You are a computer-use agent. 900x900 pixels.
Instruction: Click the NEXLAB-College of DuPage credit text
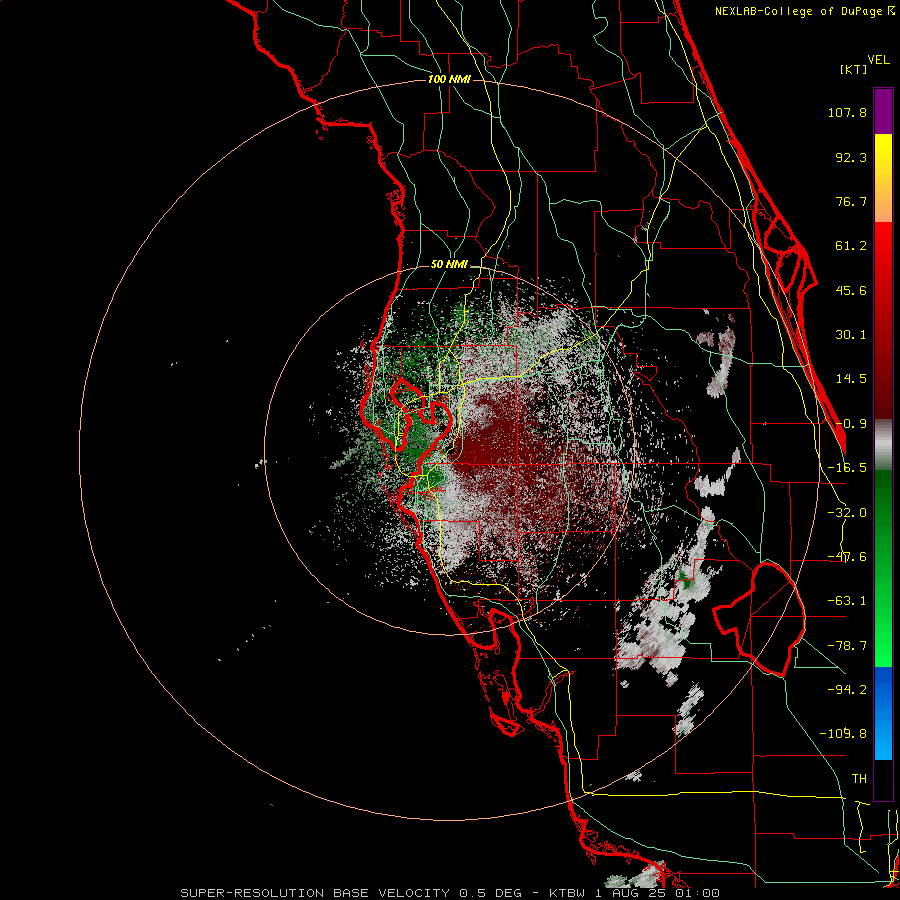(x=803, y=11)
